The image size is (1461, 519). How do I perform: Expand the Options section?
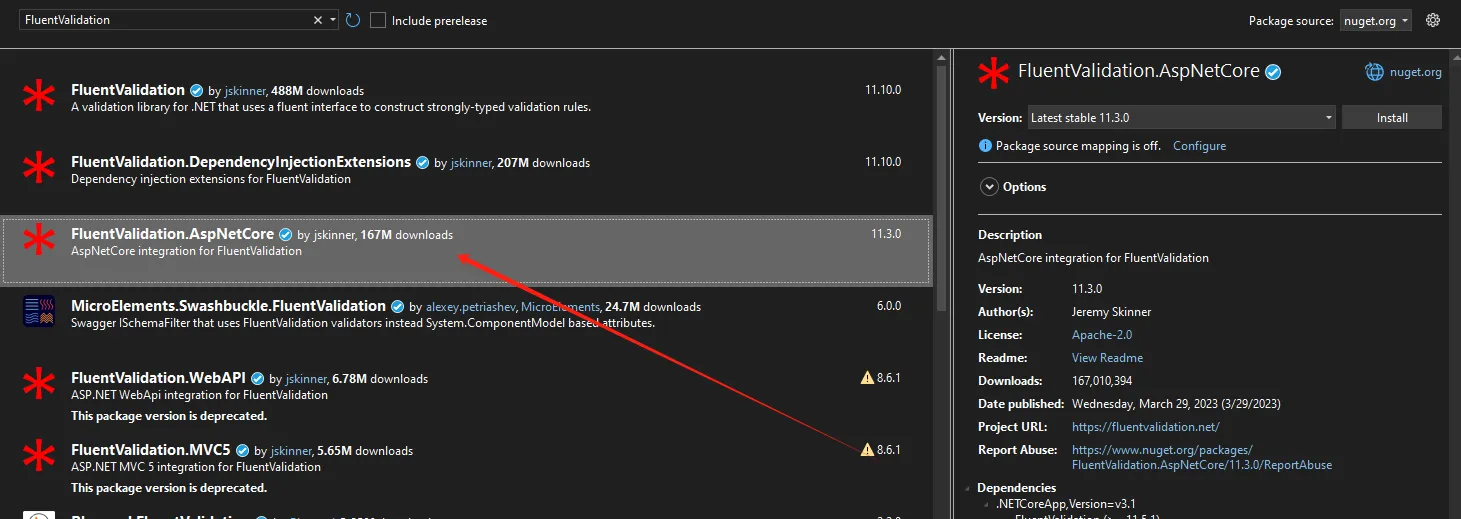tap(989, 187)
